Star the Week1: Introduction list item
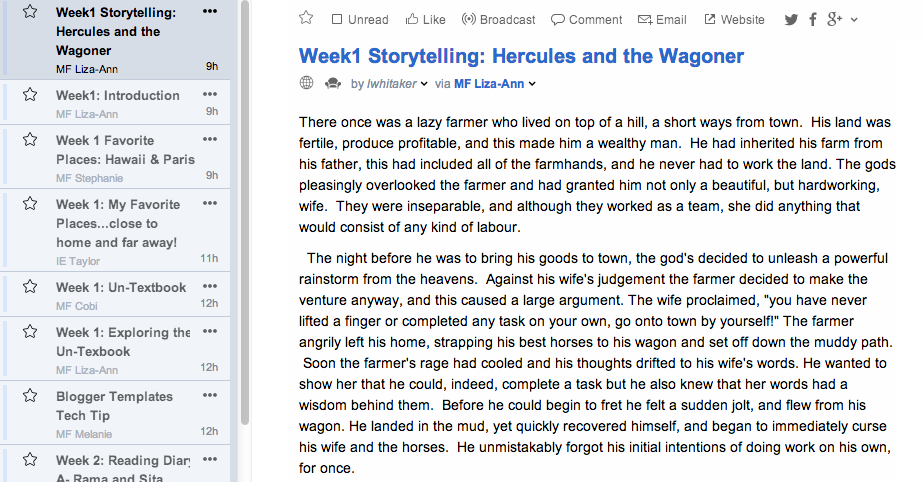923x482 pixels. coord(30,95)
